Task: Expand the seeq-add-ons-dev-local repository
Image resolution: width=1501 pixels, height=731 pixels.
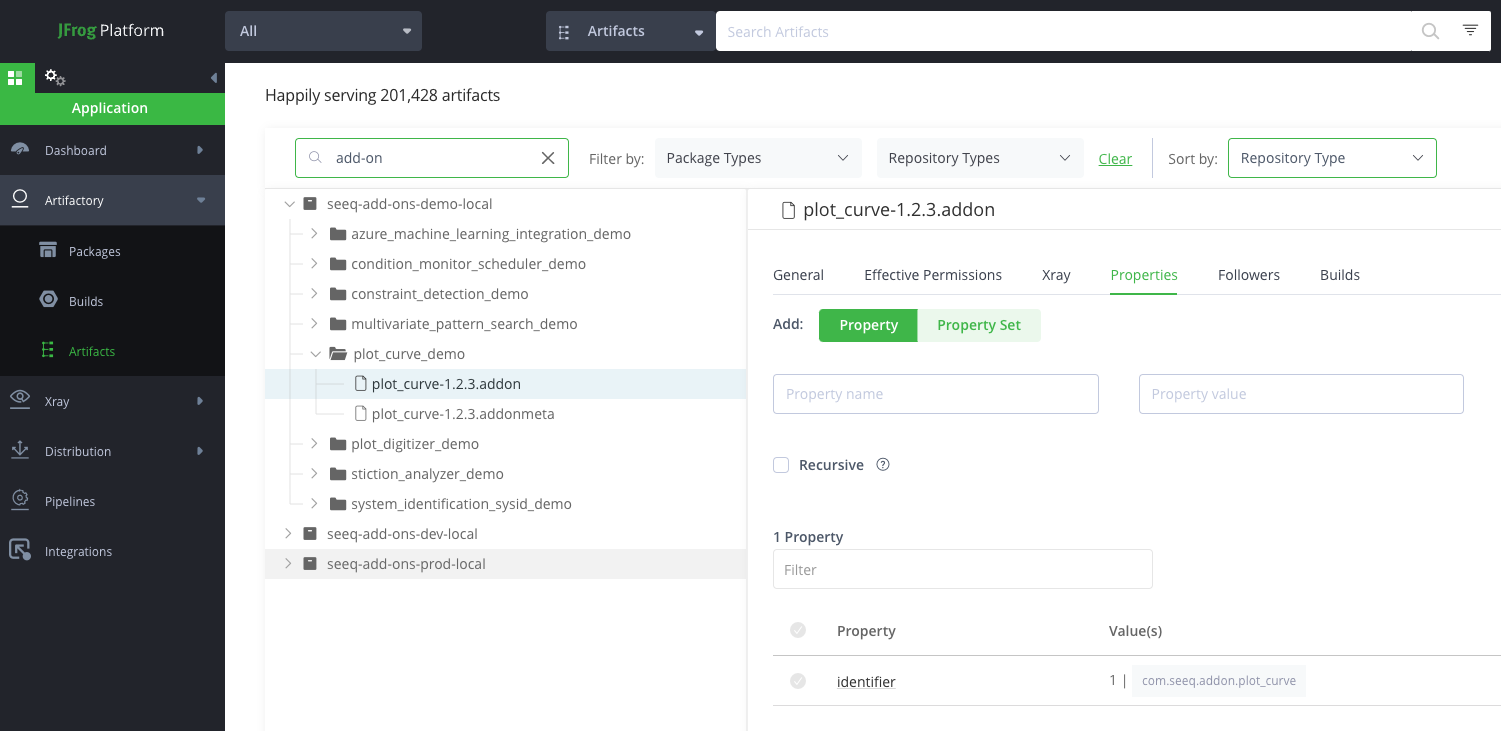Action: coord(288,533)
